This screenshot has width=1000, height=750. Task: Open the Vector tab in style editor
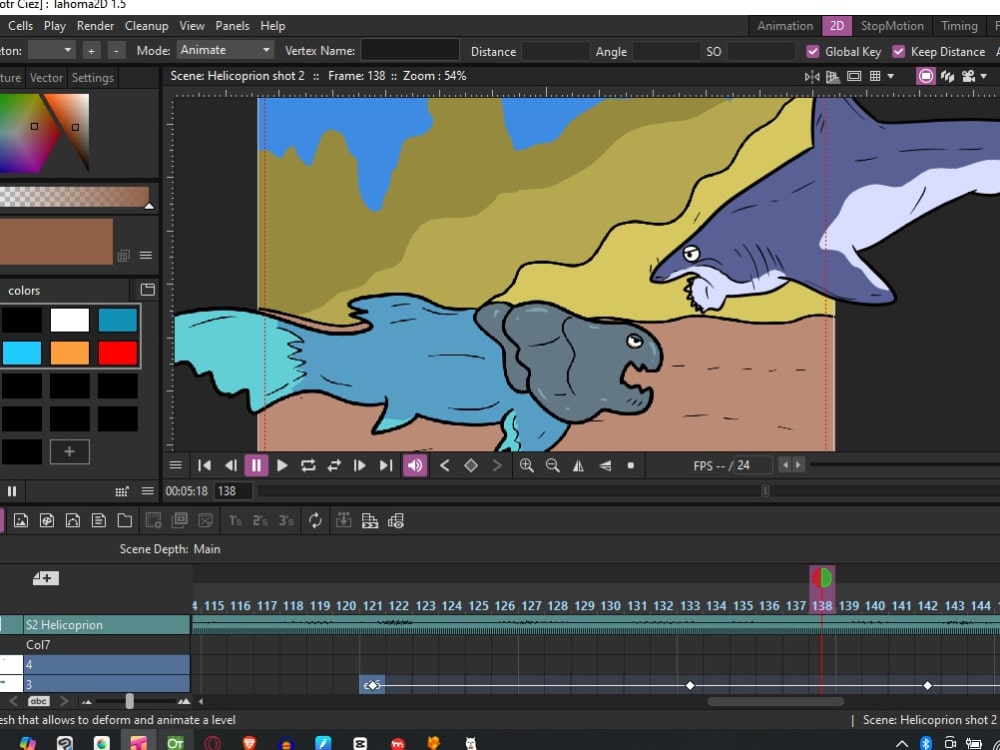47,78
